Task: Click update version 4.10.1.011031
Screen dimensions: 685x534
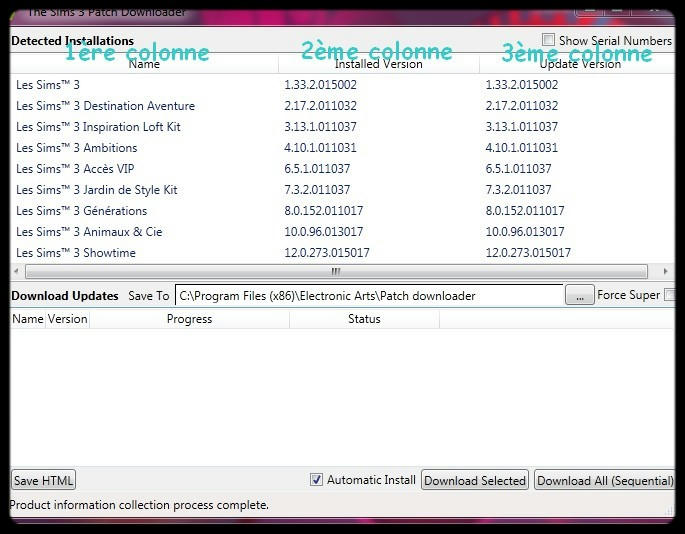Action: [x=522, y=148]
